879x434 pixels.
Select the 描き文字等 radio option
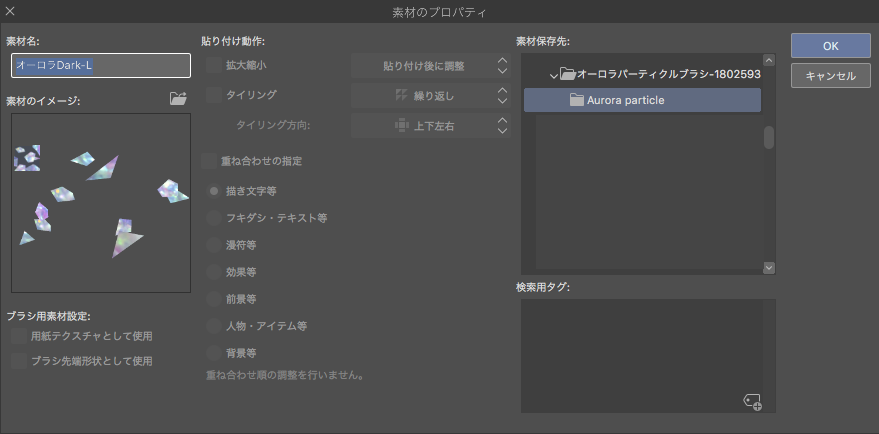(214, 191)
